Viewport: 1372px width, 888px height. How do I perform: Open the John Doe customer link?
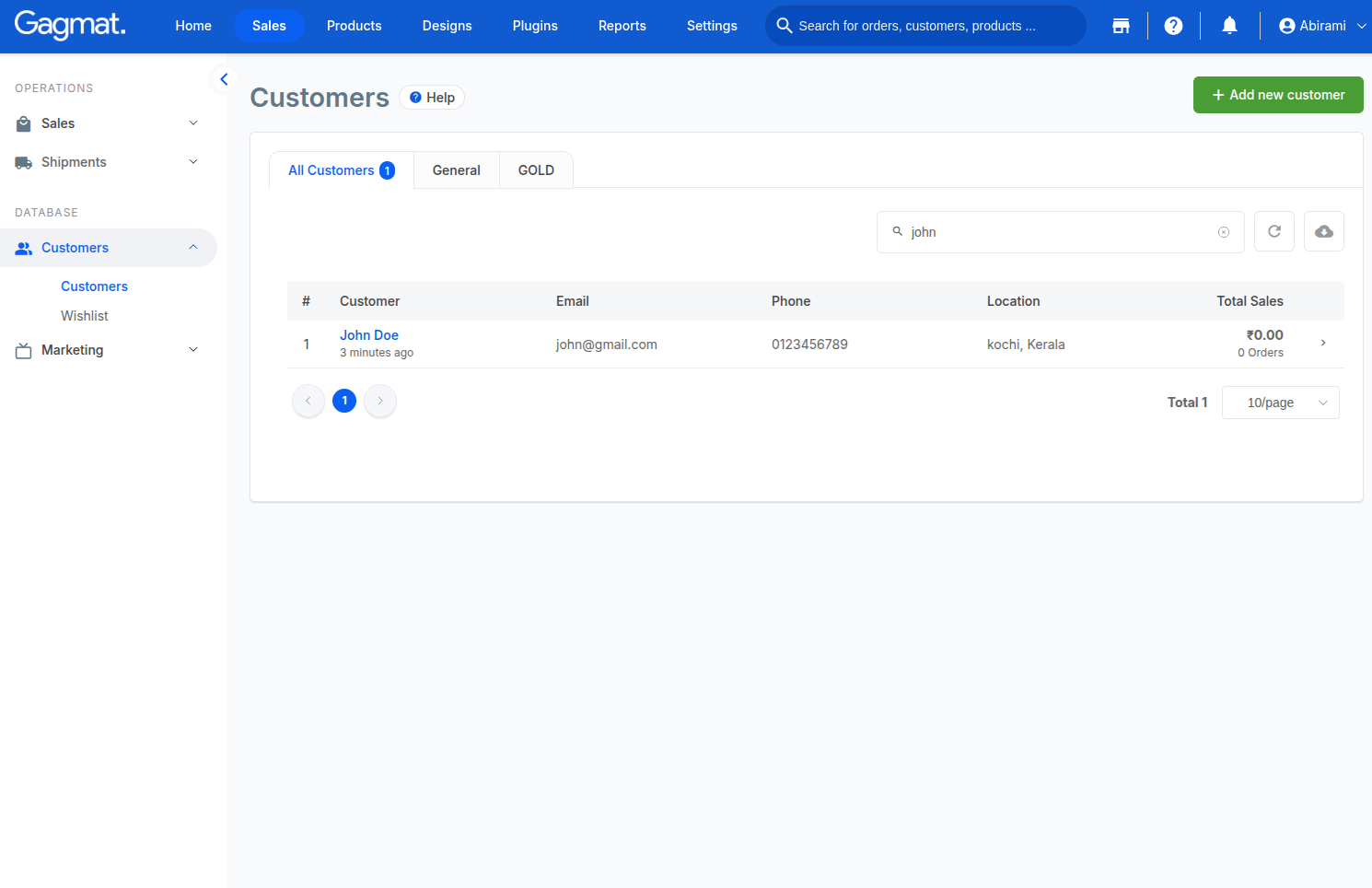(369, 335)
